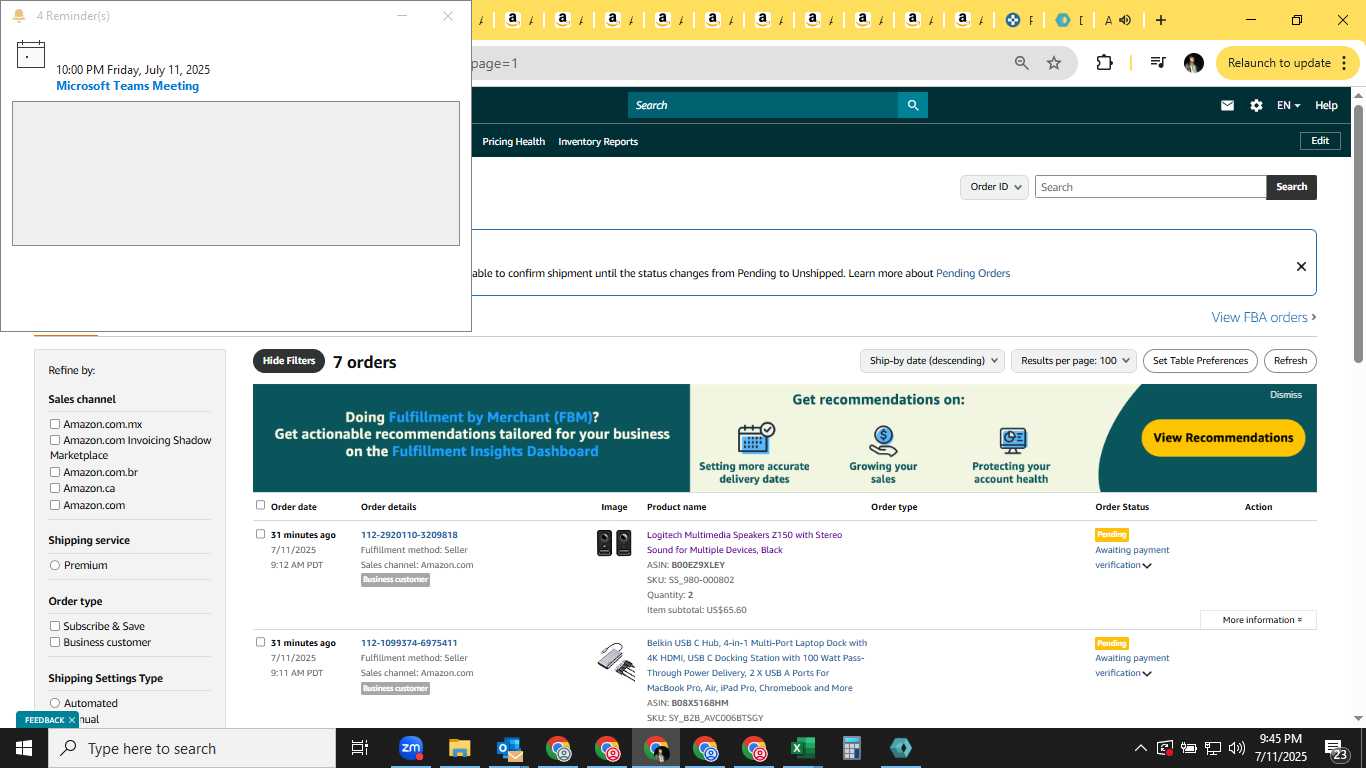Check the Business customer filter checkbox

(x=55, y=642)
